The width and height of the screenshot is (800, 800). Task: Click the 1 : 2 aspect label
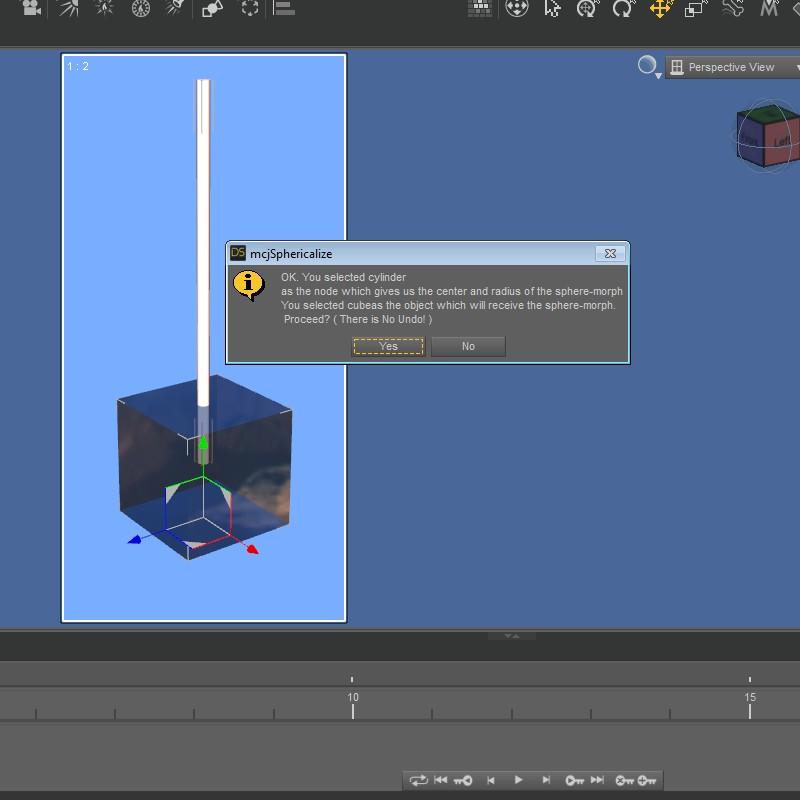point(78,66)
